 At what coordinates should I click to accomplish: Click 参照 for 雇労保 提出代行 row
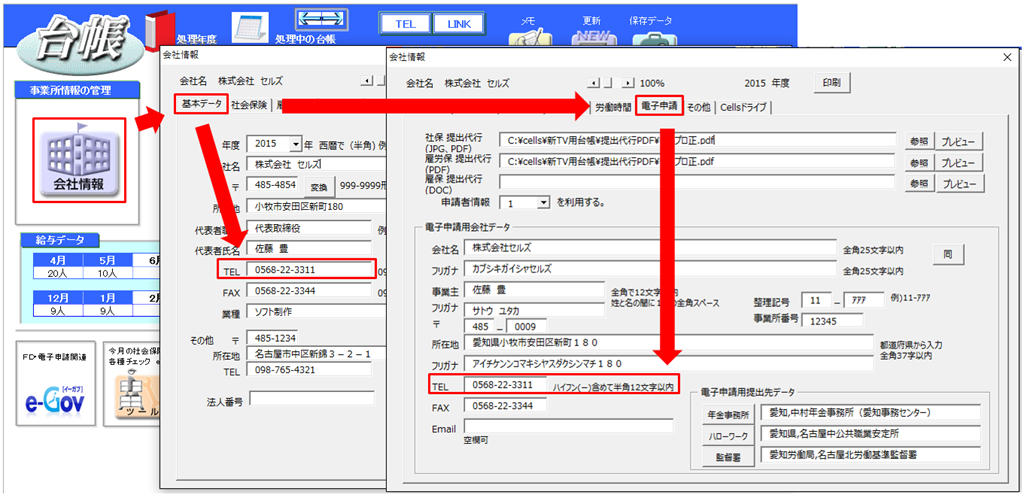tap(918, 163)
